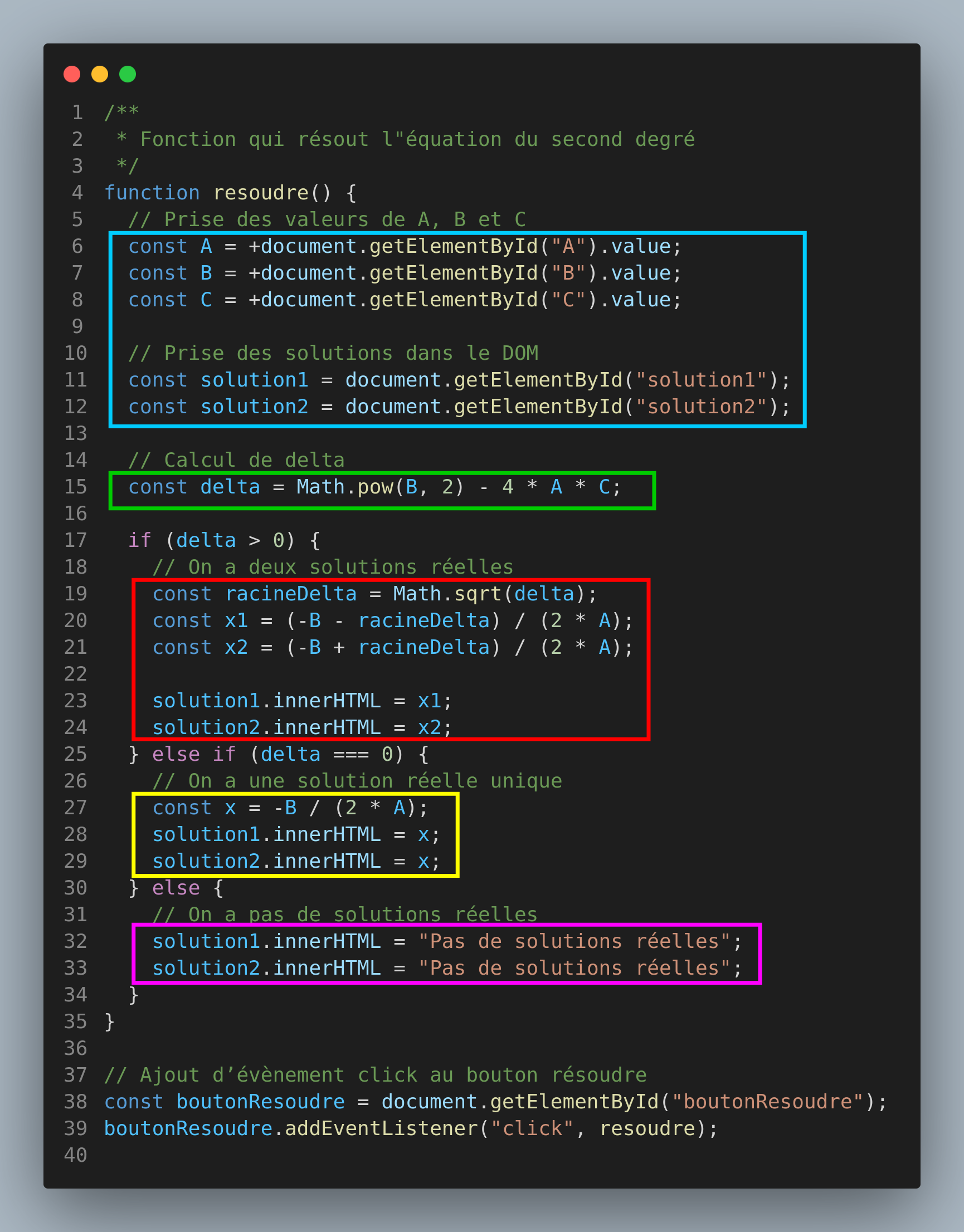Screen dimensions: 964x1232
Task: Click the "boutonResoudre" string literal
Action: (767, 1102)
